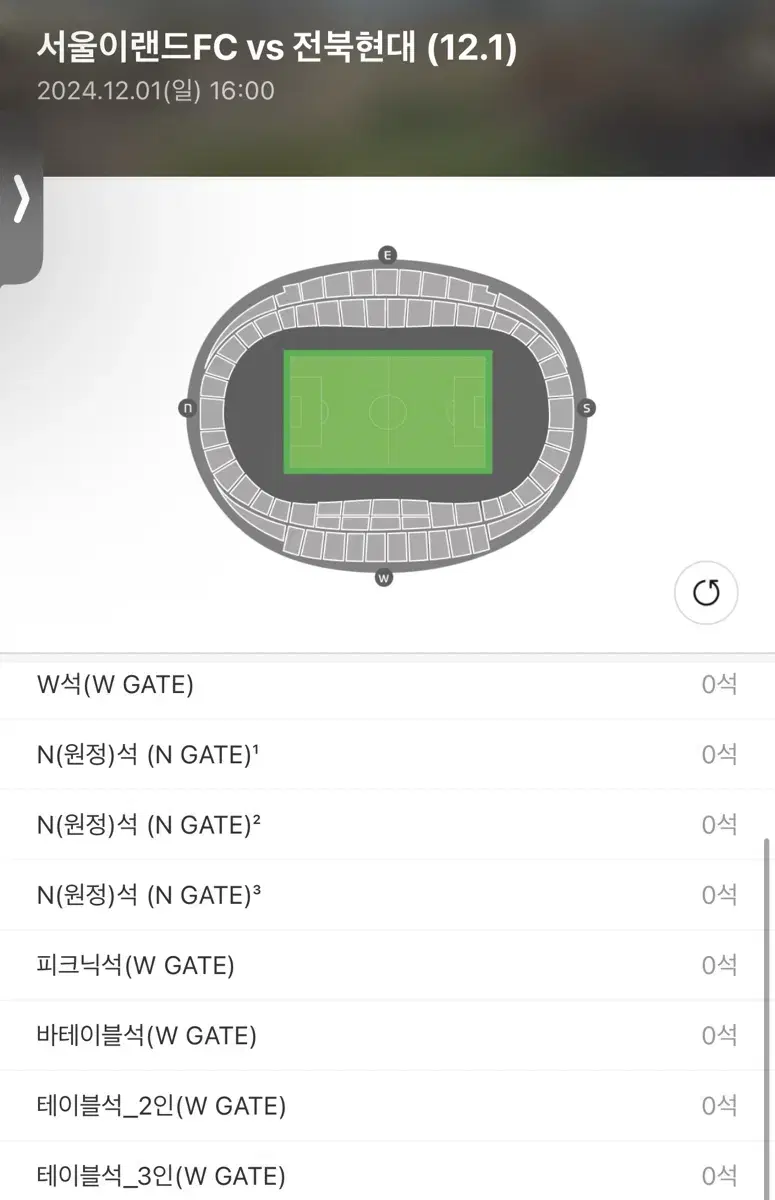The height and width of the screenshot is (1200, 775).
Task: Reset the stadium map view with refresh icon
Action: tap(706, 593)
